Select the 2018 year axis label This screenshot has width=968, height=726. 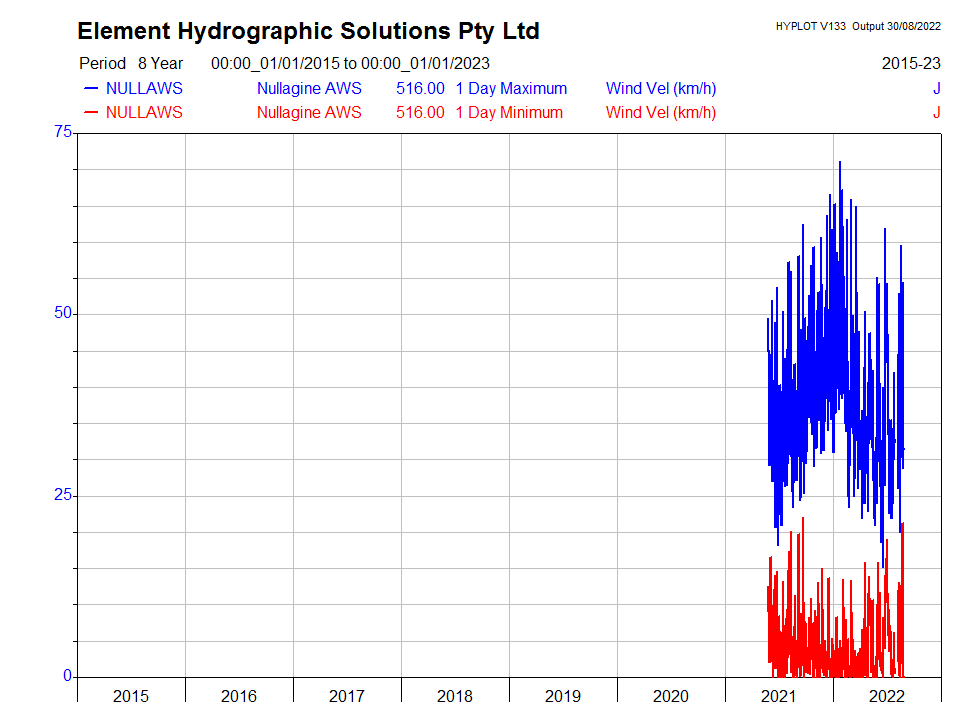(x=455, y=696)
